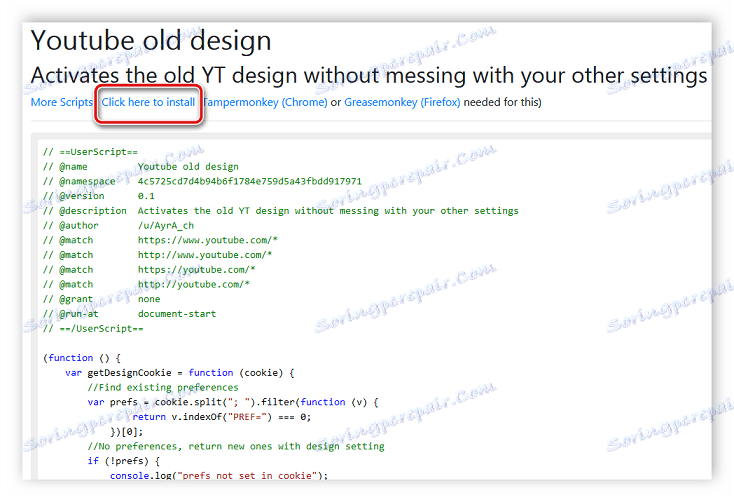734x502 pixels.
Task: Click the '})[0];' code line
Action: [x=126, y=431]
